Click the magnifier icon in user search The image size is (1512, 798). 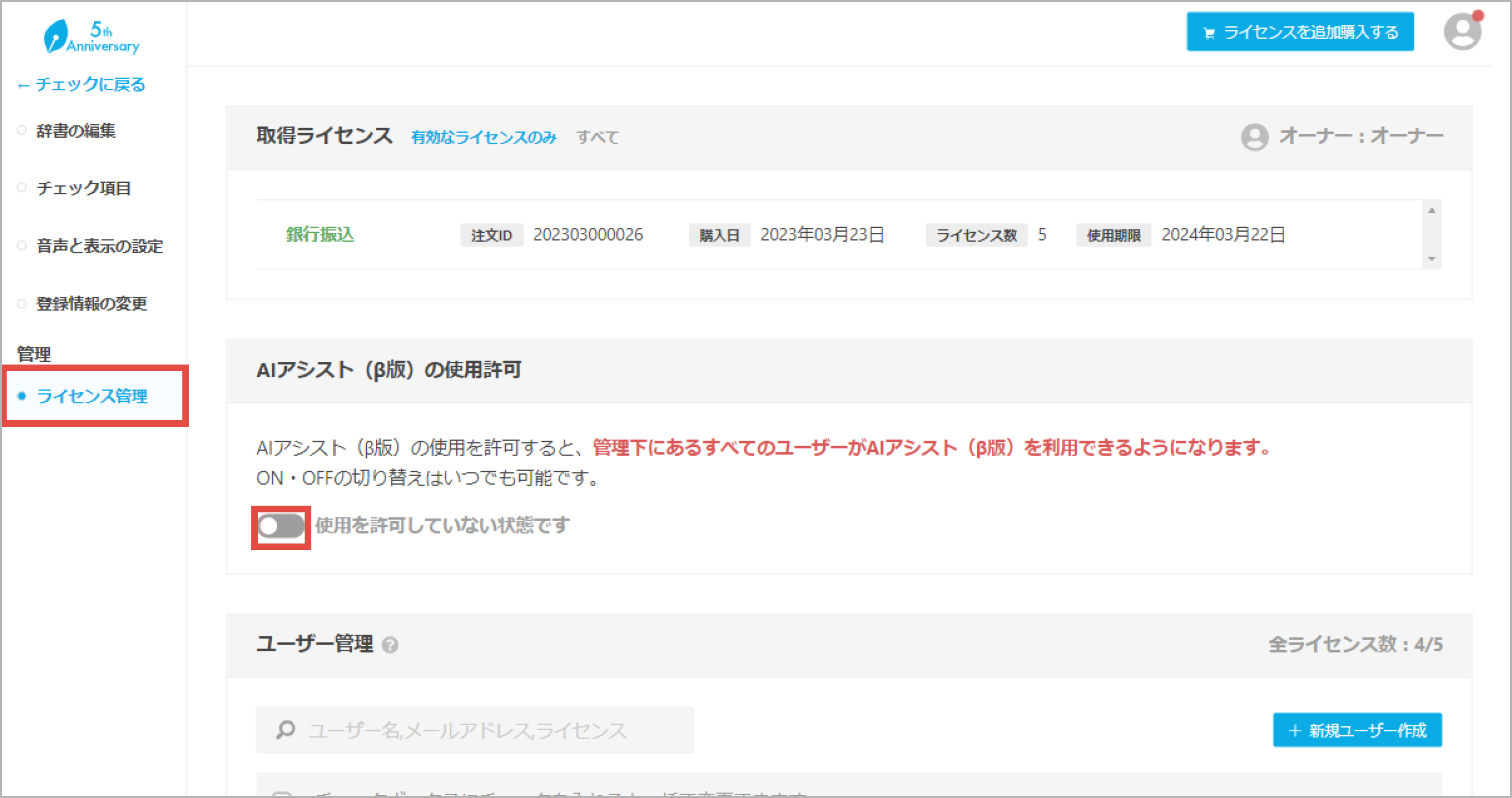click(x=286, y=729)
